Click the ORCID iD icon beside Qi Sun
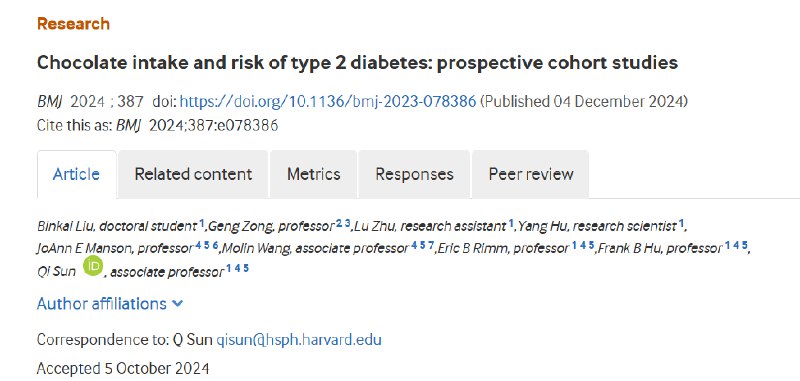The width and height of the screenshot is (800, 381). (x=93, y=266)
